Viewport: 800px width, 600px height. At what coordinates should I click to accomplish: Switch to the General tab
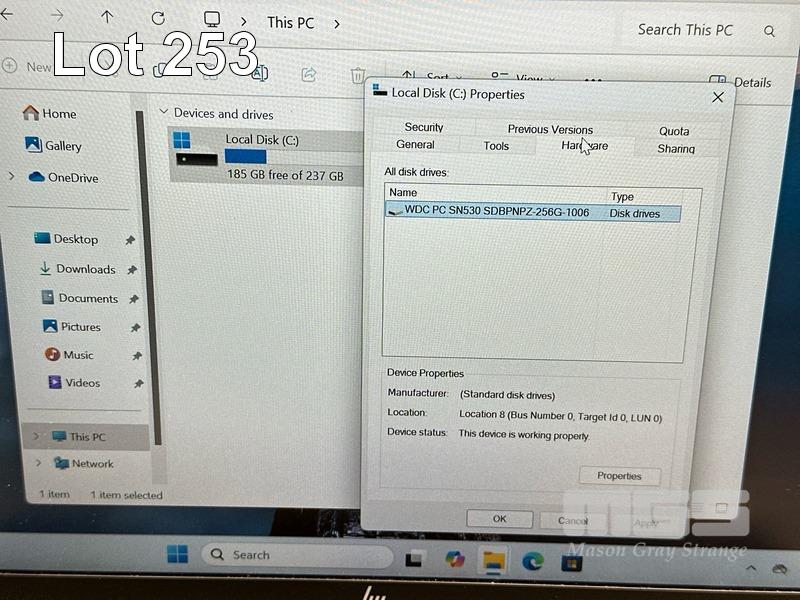pos(415,145)
